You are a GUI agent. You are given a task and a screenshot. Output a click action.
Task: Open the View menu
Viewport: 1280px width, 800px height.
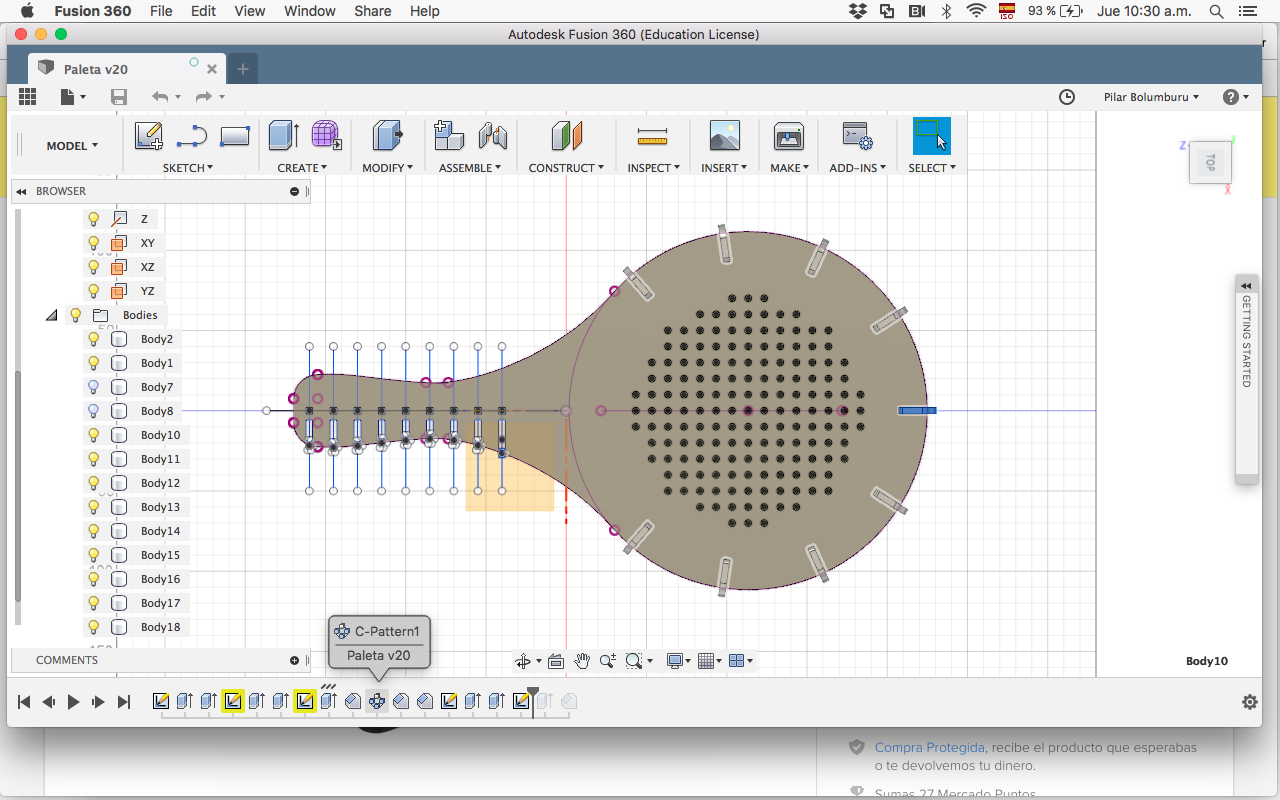pyautogui.click(x=250, y=11)
